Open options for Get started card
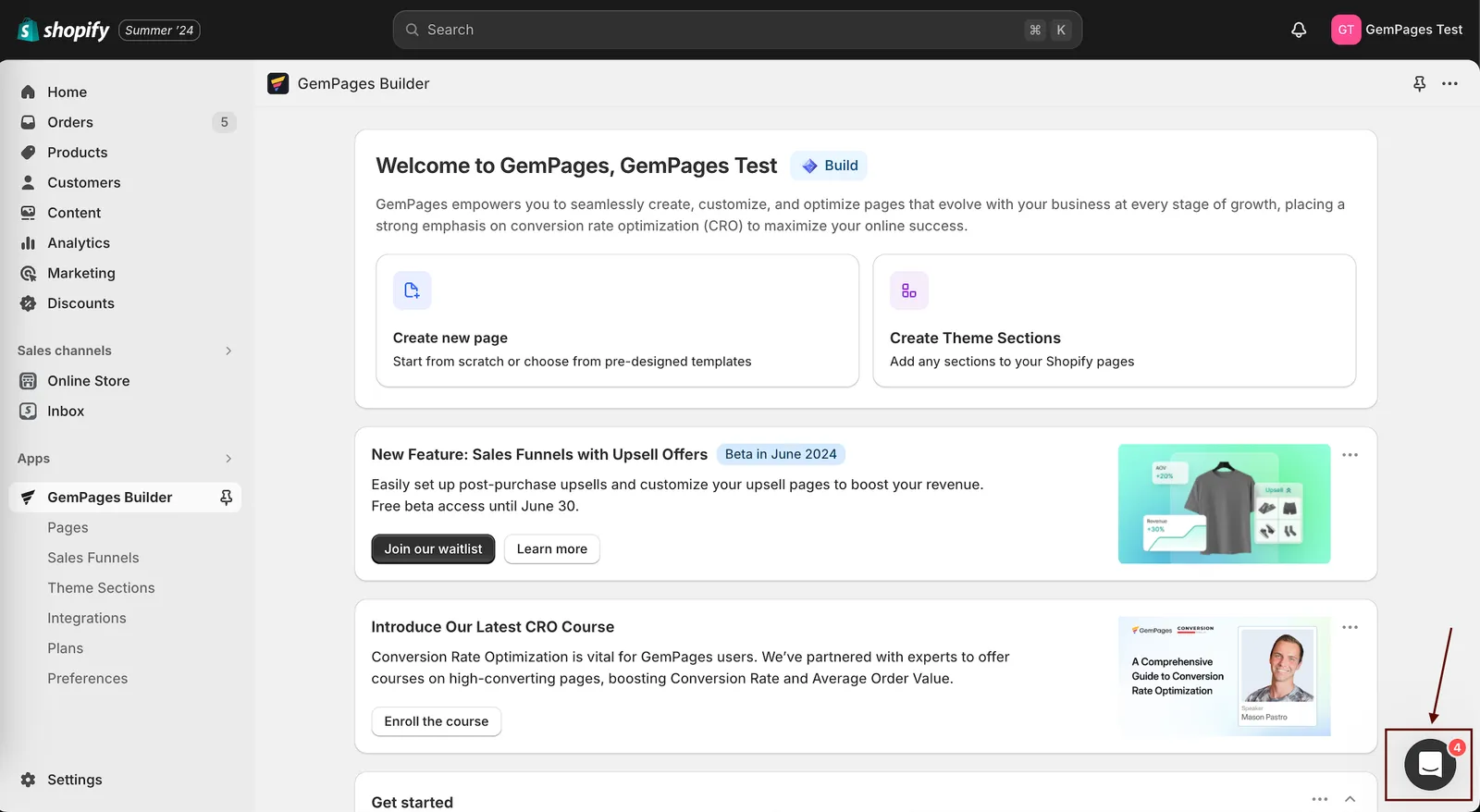Image resolution: width=1480 pixels, height=812 pixels. [x=1320, y=799]
